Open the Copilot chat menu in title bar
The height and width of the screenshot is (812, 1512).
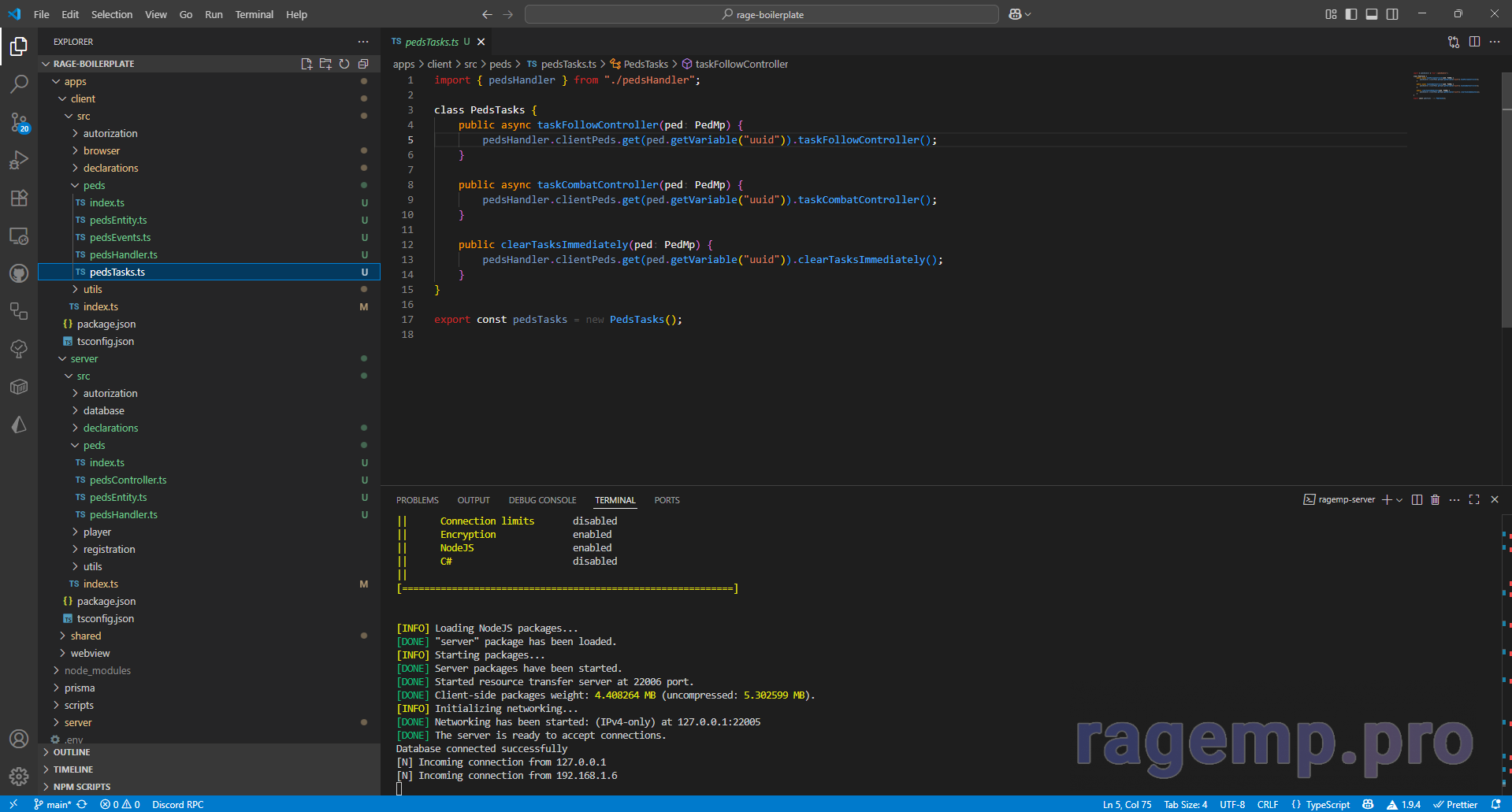tap(1020, 14)
